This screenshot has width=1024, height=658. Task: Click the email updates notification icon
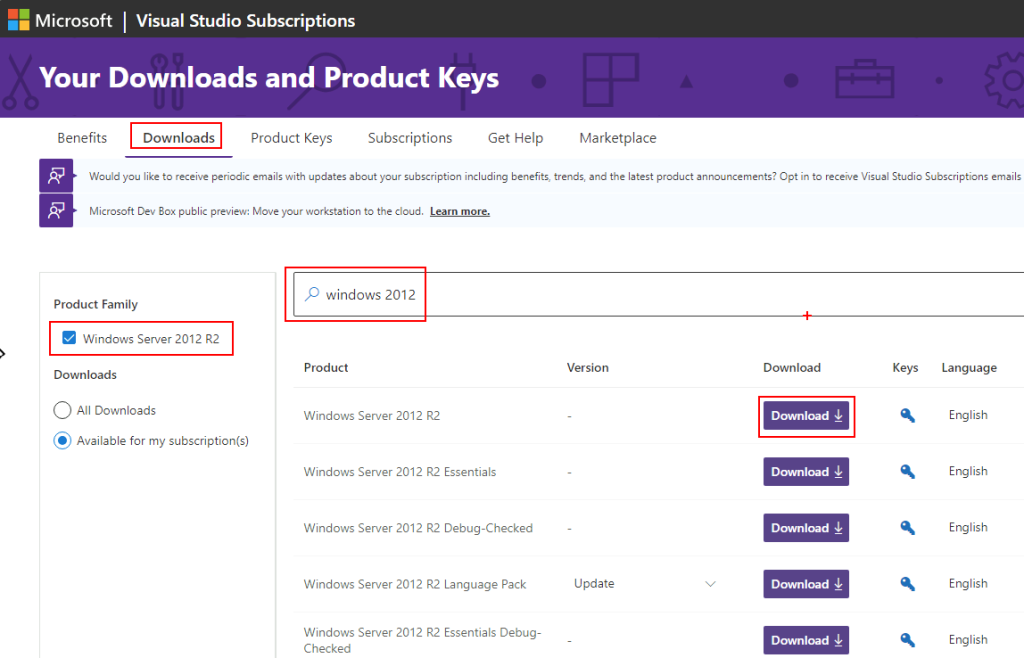pos(56,176)
